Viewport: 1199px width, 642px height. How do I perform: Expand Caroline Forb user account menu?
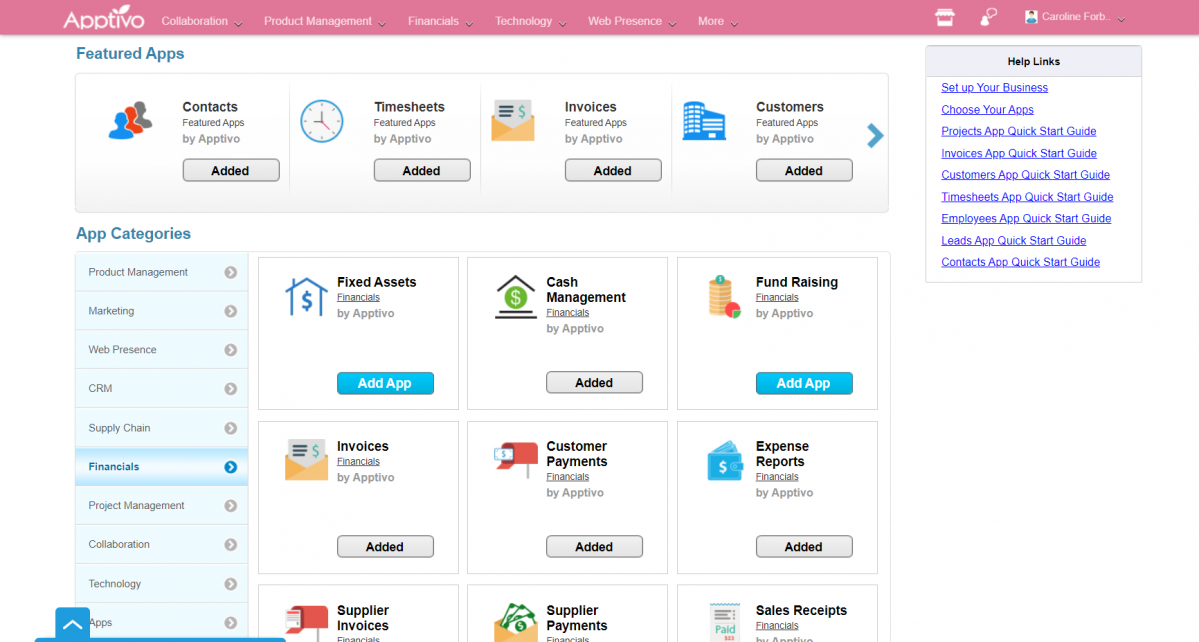(1075, 18)
